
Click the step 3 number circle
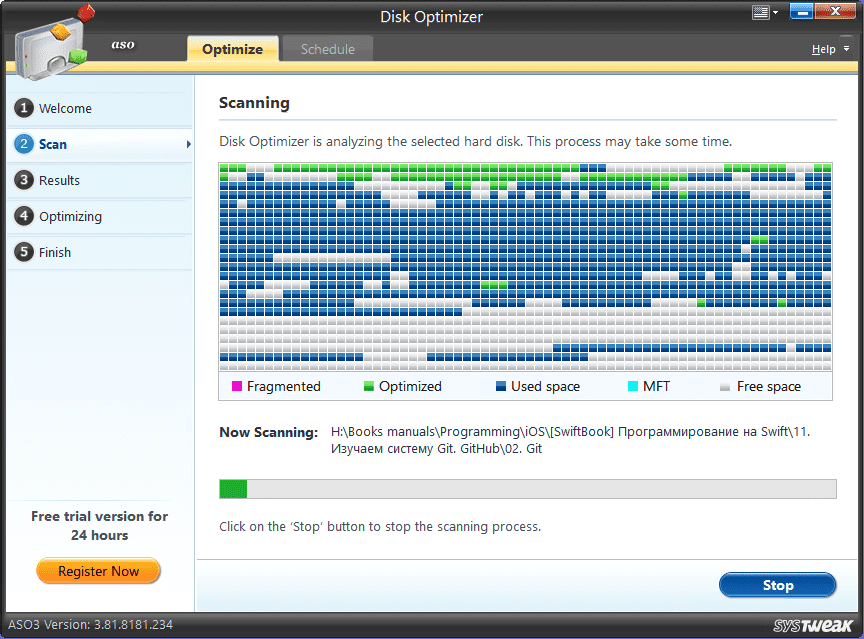[24, 180]
